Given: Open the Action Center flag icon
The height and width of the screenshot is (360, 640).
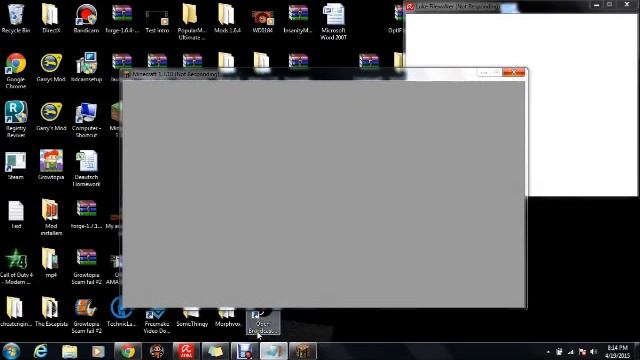Looking at the screenshot, I should [x=582, y=352].
